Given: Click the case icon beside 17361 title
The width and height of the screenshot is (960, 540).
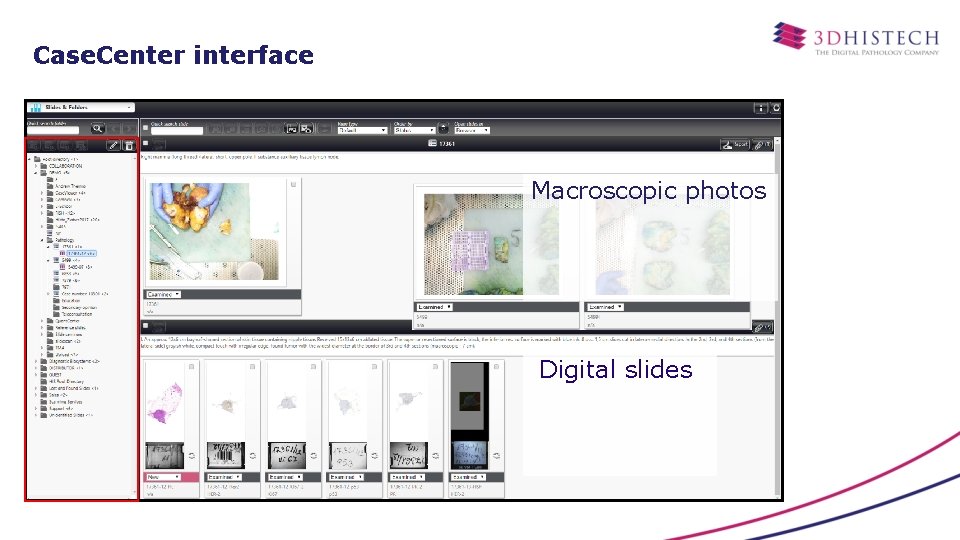Looking at the screenshot, I should click(x=432, y=143).
